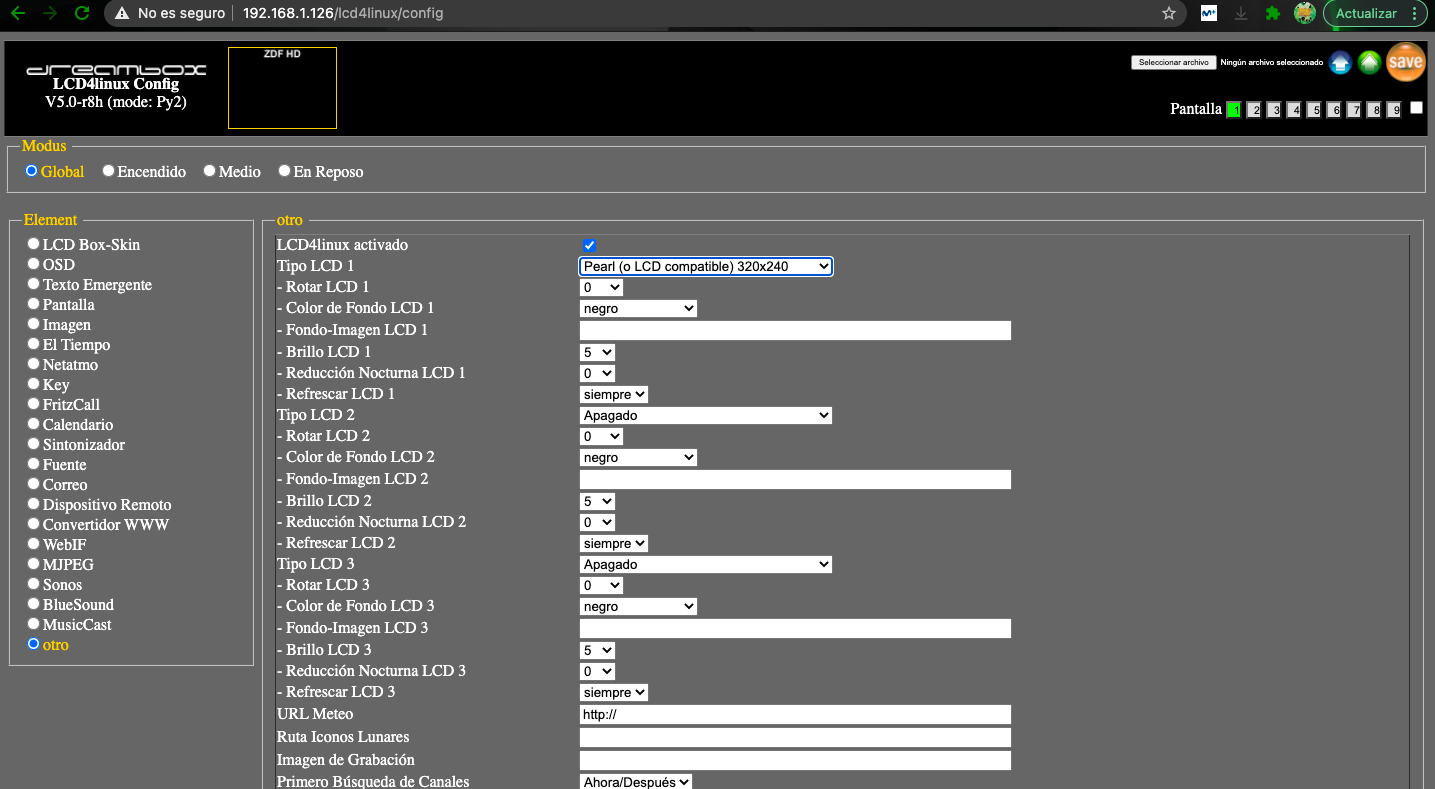Open the browser profile avatar
The width and height of the screenshot is (1435, 789).
coord(1304,14)
